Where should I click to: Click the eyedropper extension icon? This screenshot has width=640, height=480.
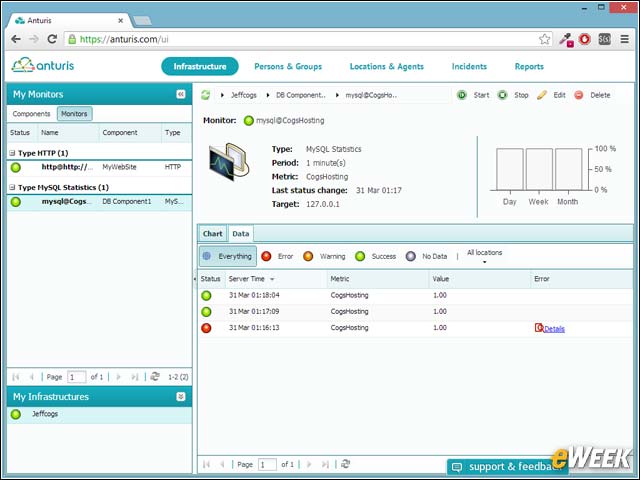pos(566,40)
